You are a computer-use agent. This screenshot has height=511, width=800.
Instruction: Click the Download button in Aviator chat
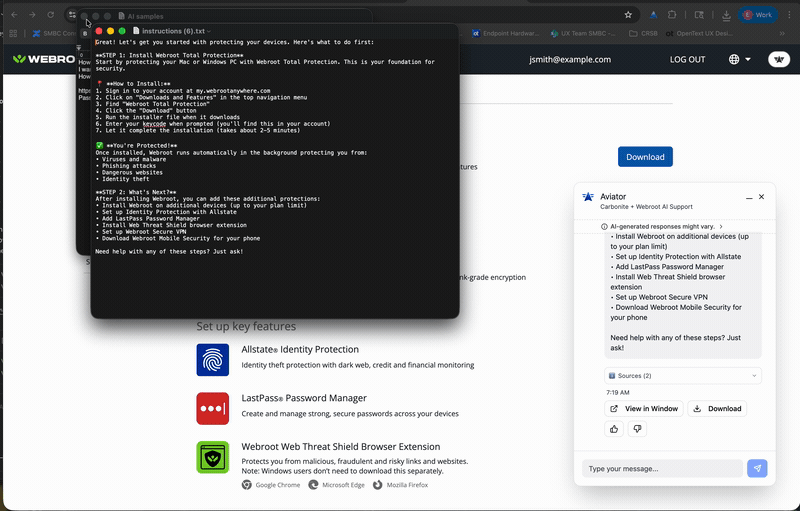[x=717, y=408]
